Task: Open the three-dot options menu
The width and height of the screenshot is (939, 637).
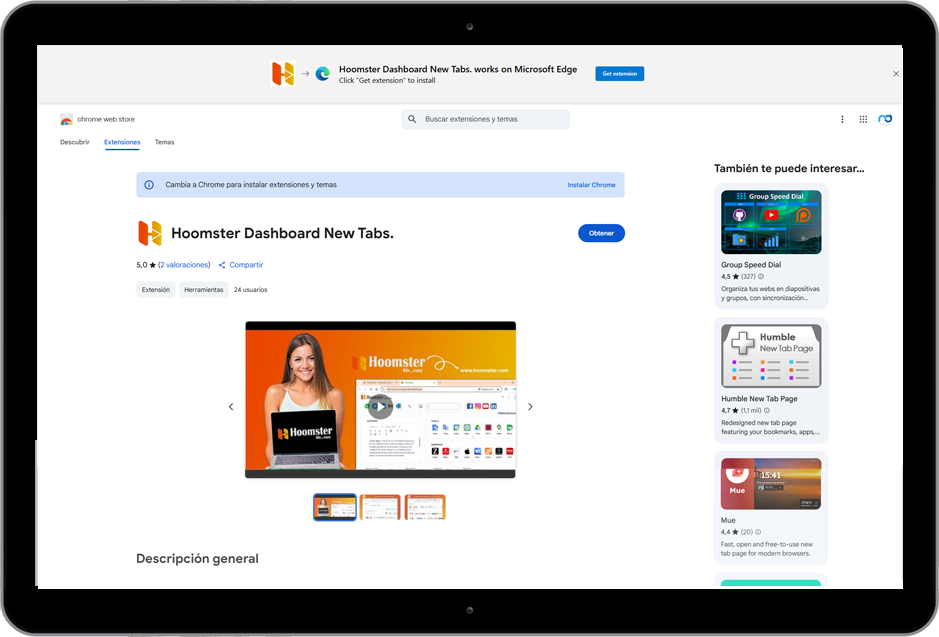Action: (842, 119)
